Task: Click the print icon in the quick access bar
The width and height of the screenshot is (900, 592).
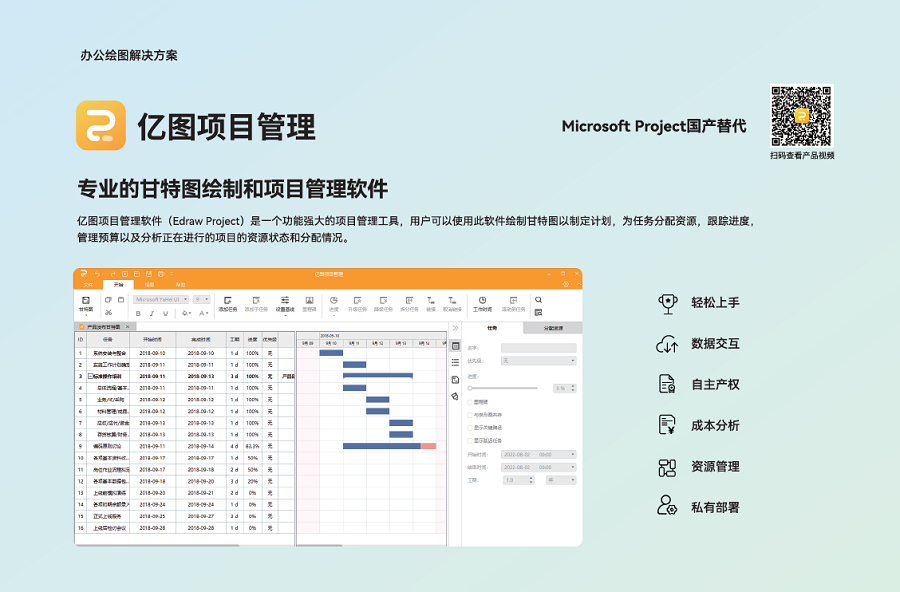Action: [161, 274]
